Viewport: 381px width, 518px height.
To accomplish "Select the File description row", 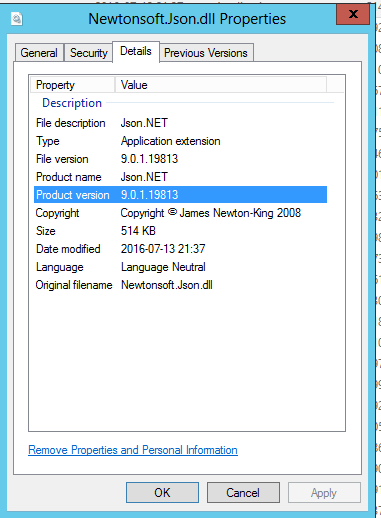I will [x=180, y=123].
